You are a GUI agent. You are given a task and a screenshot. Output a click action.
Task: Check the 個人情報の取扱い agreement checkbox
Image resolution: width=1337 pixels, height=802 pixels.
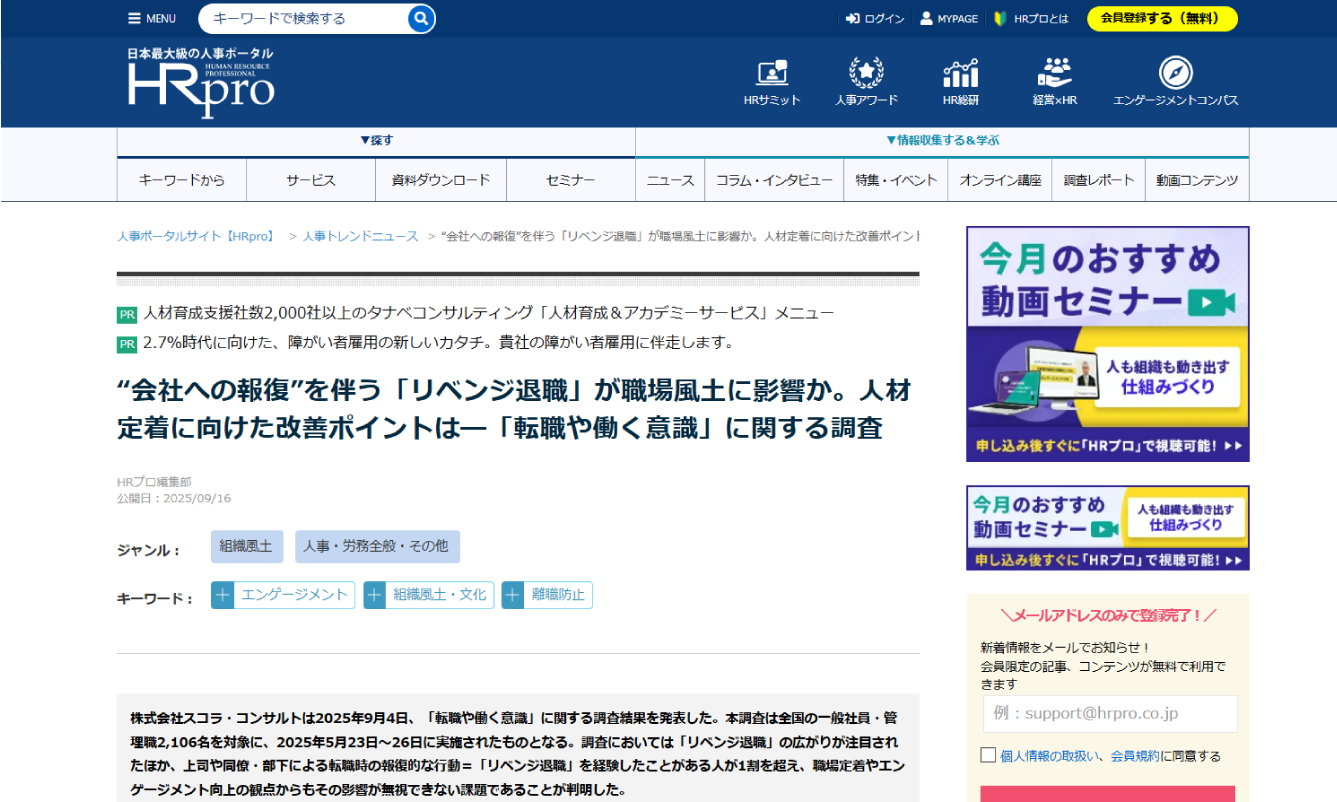pyautogui.click(x=988, y=755)
